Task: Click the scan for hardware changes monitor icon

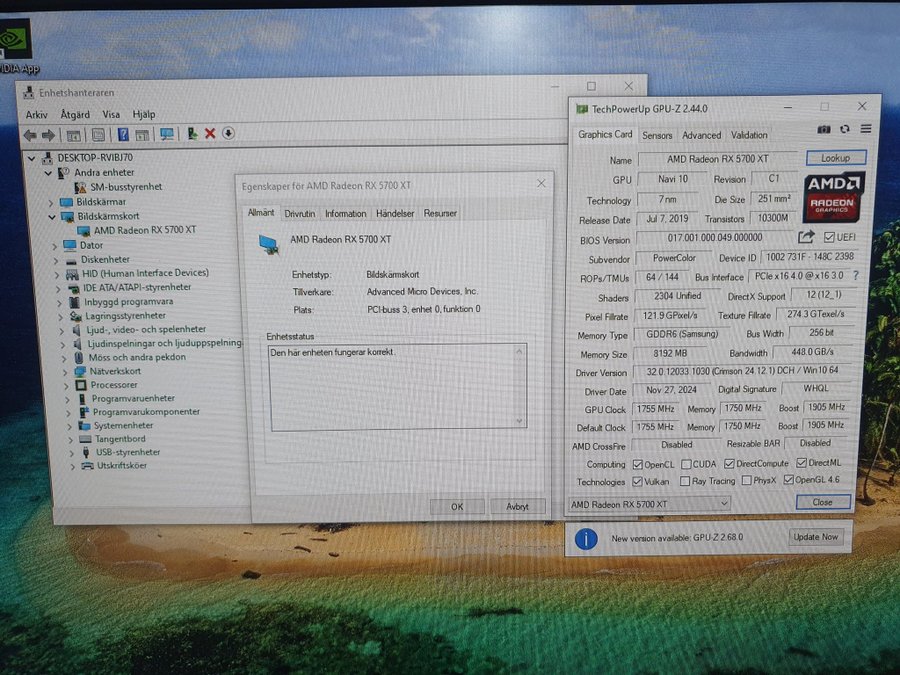Action: (166, 134)
